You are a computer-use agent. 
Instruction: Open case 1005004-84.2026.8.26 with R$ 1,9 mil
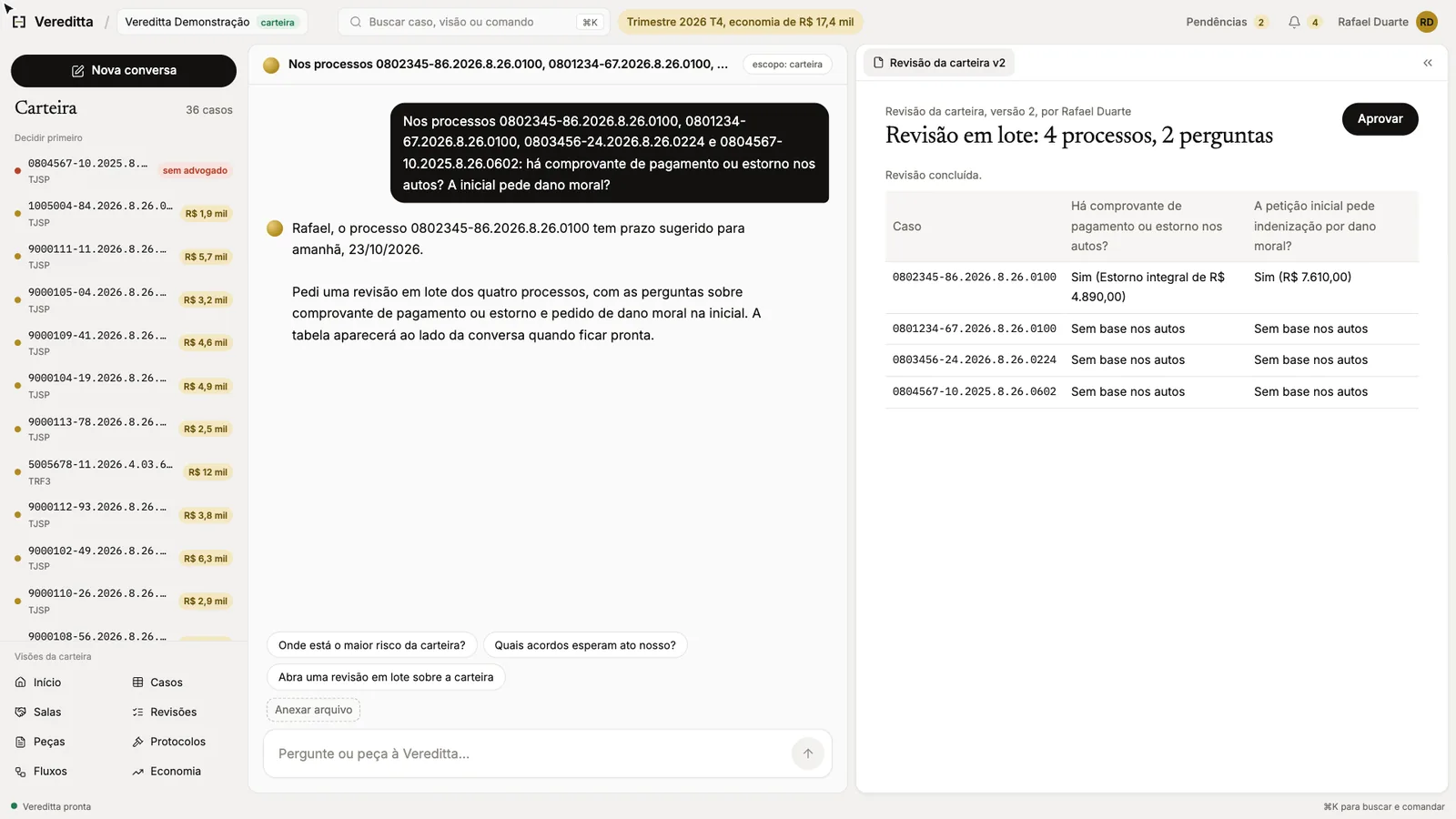[124, 214]
